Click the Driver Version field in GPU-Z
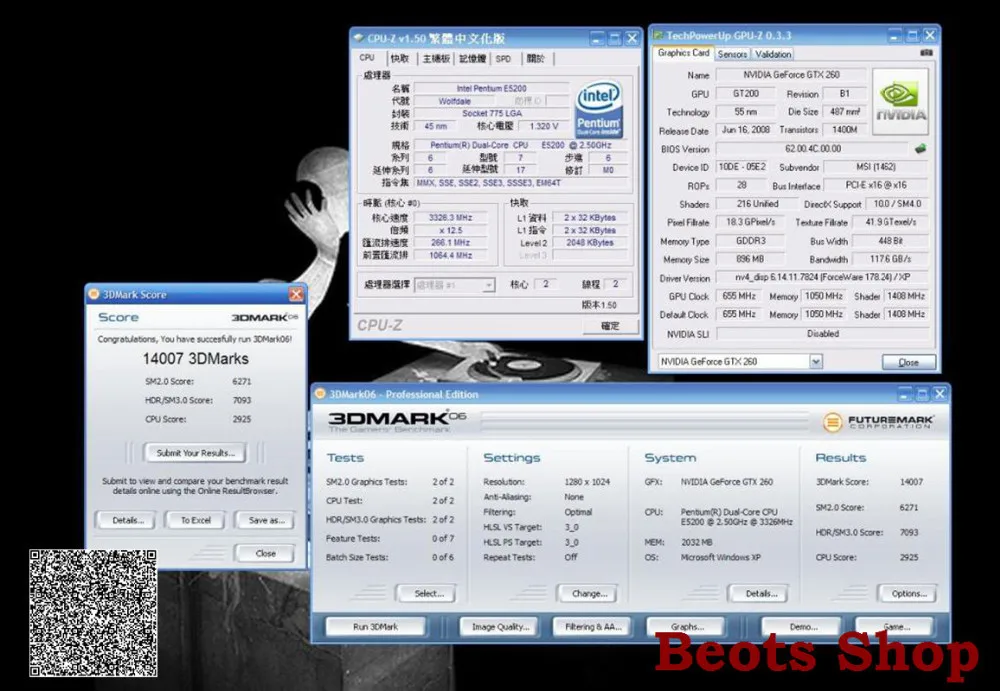This screenshot has height=691, width=1000. (x=823, y=278)
